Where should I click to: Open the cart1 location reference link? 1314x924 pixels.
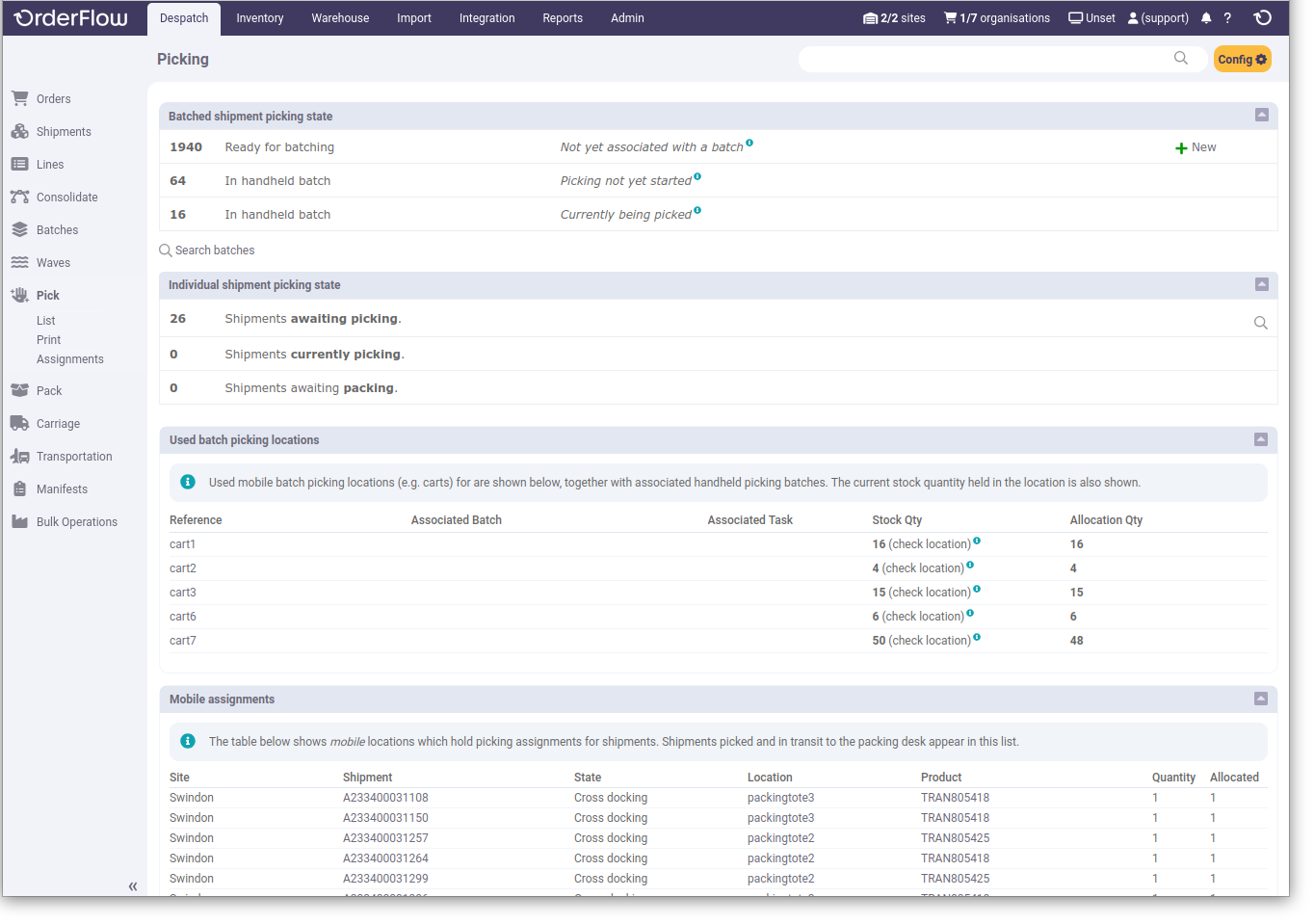(x=182, y=543)
